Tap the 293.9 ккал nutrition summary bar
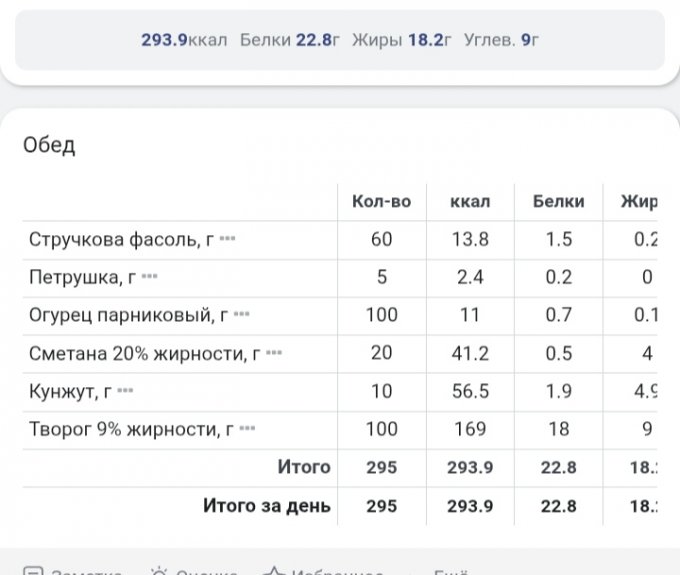 (x=340, y=40)
